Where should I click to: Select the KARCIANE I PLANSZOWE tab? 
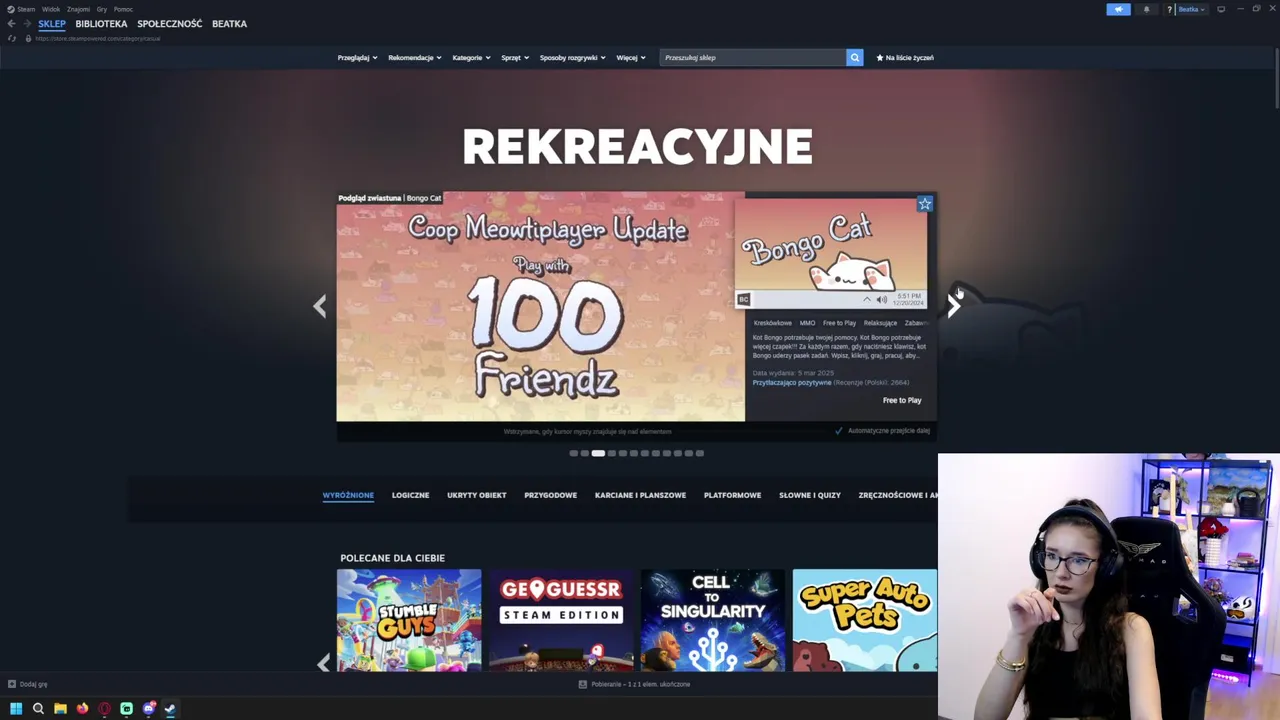(640, 495)
